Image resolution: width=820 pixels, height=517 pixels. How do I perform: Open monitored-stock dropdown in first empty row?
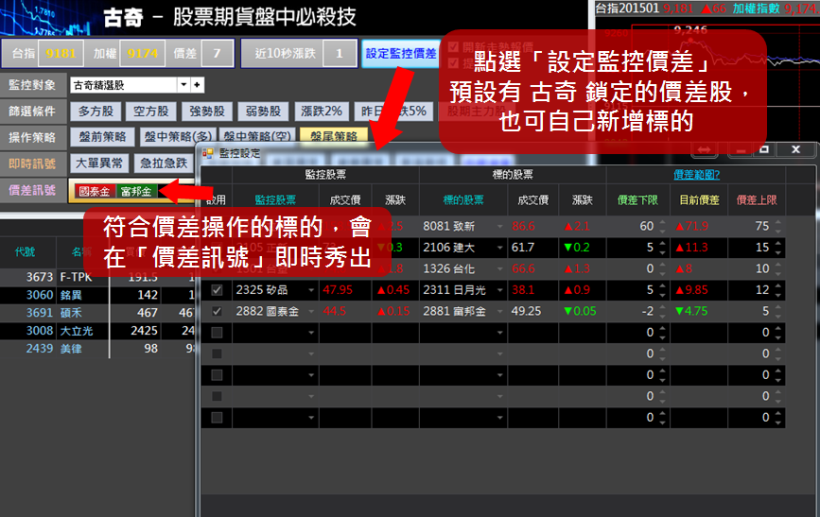311,332
